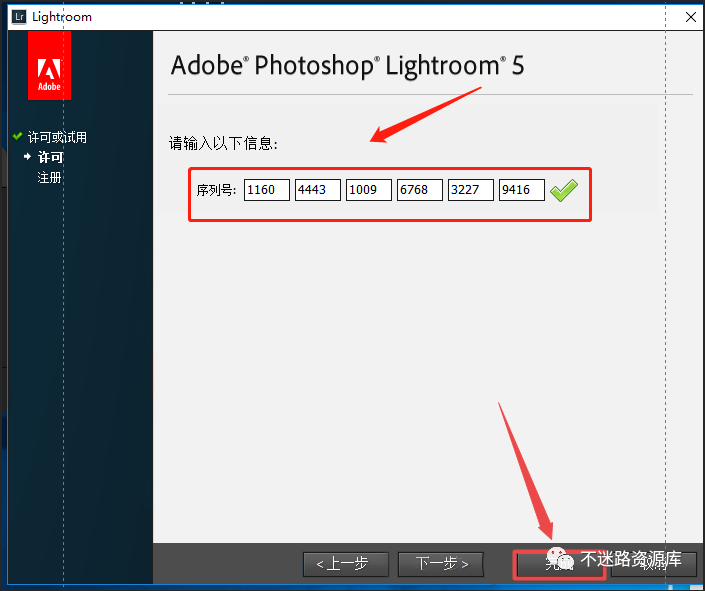Click serial number field containing 1009
This screenshot has height=591, width=705.
tap(369, 190)
